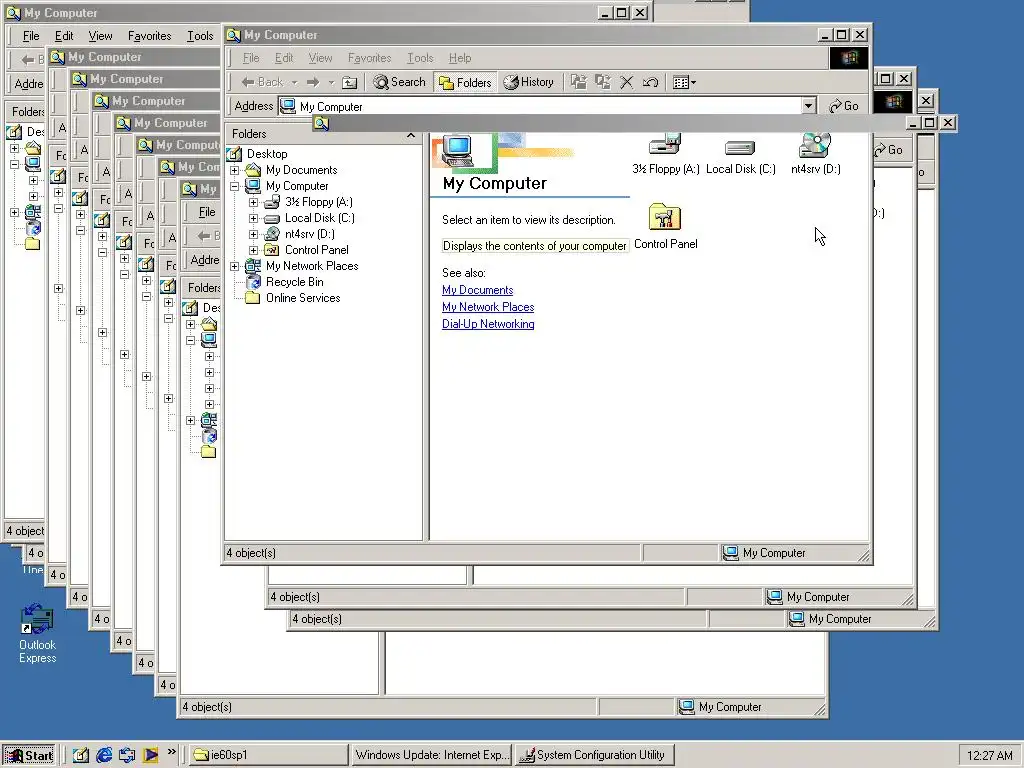Switch to the ie60sp1 taskbar button
Image resolution: width=1024 pixels, height=768 pixels.
269,756
